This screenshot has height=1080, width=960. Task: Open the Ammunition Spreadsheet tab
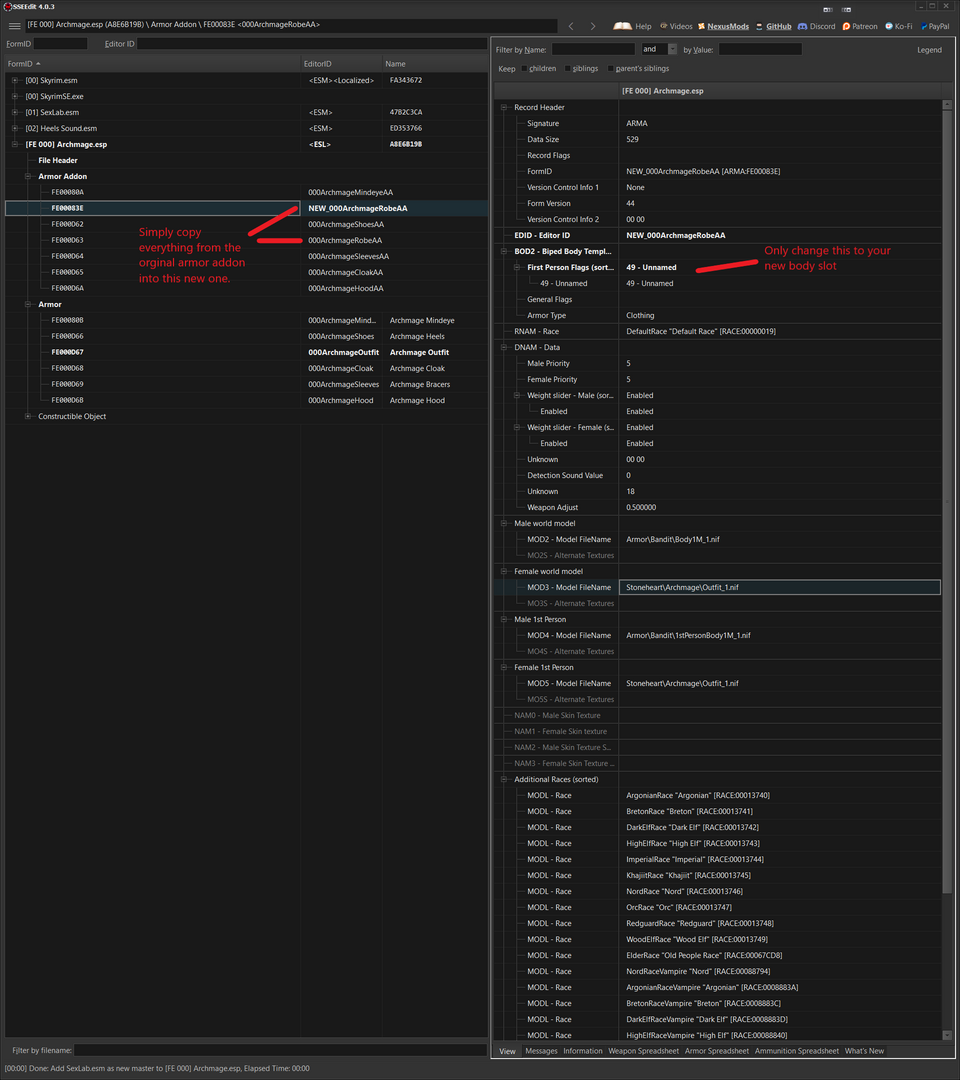797,1051
